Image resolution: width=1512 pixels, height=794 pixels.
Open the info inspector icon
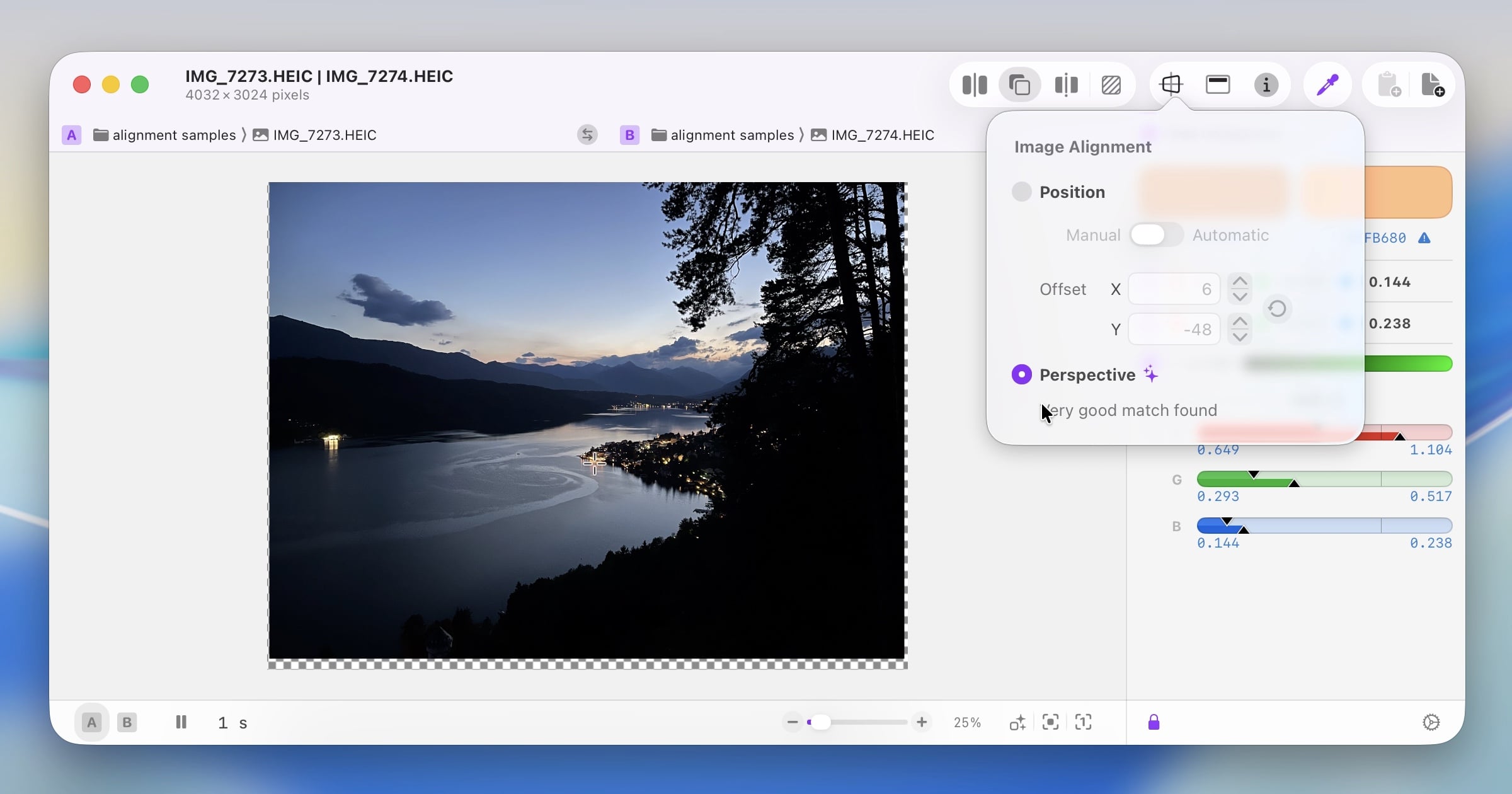(x=1266, y=84)
